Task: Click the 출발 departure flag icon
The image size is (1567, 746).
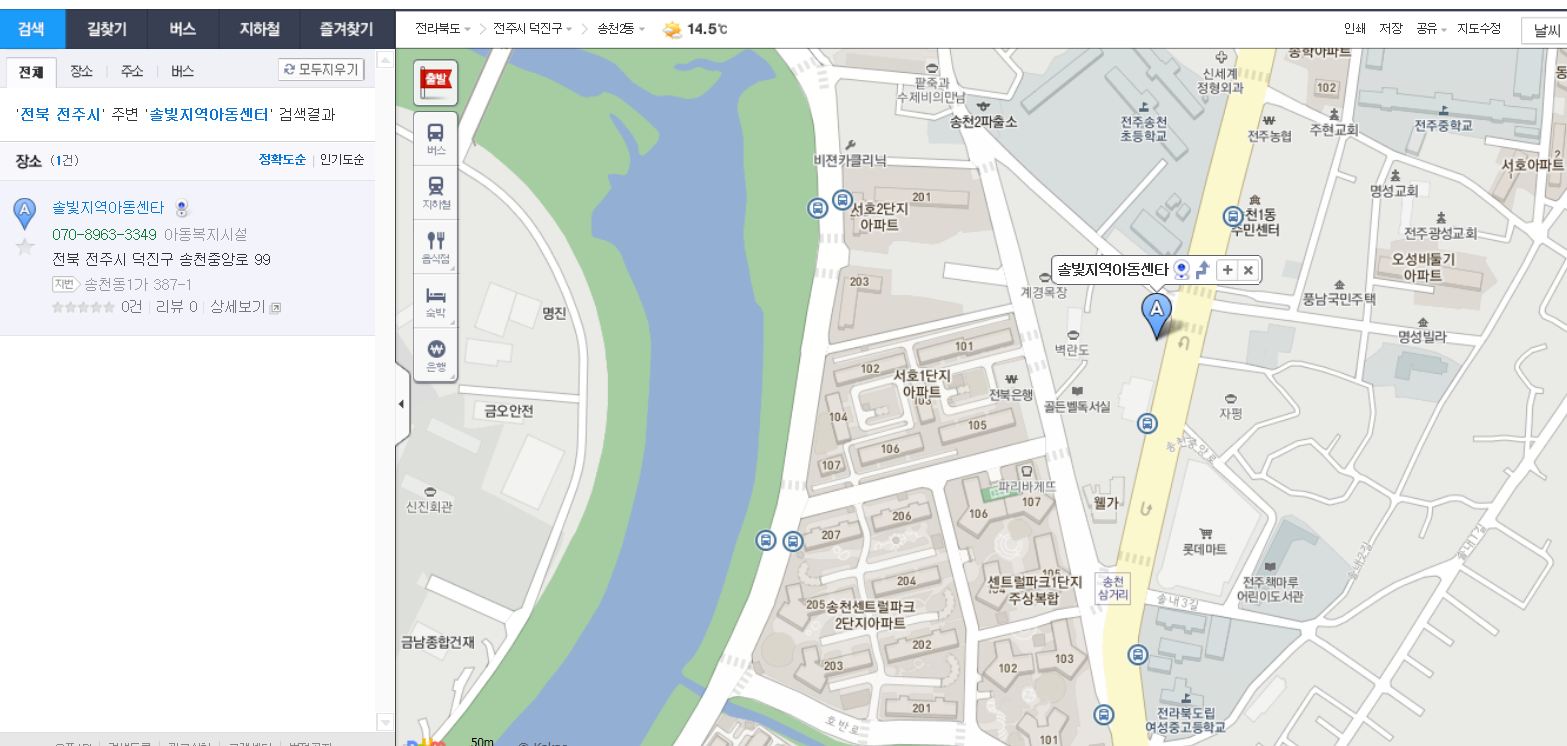Action: [x=436, y=81]
